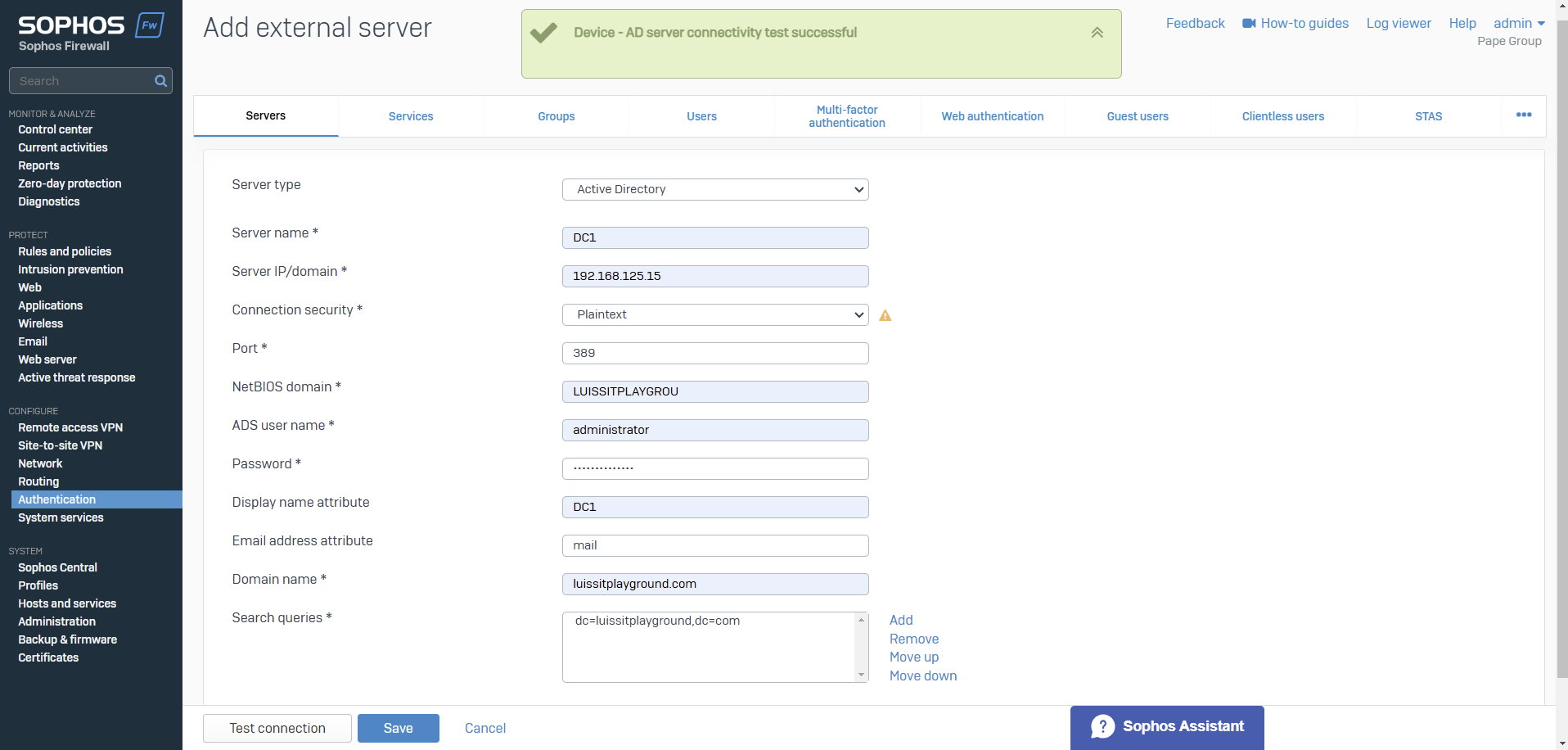Click the Domain name field

coord(715,584)
